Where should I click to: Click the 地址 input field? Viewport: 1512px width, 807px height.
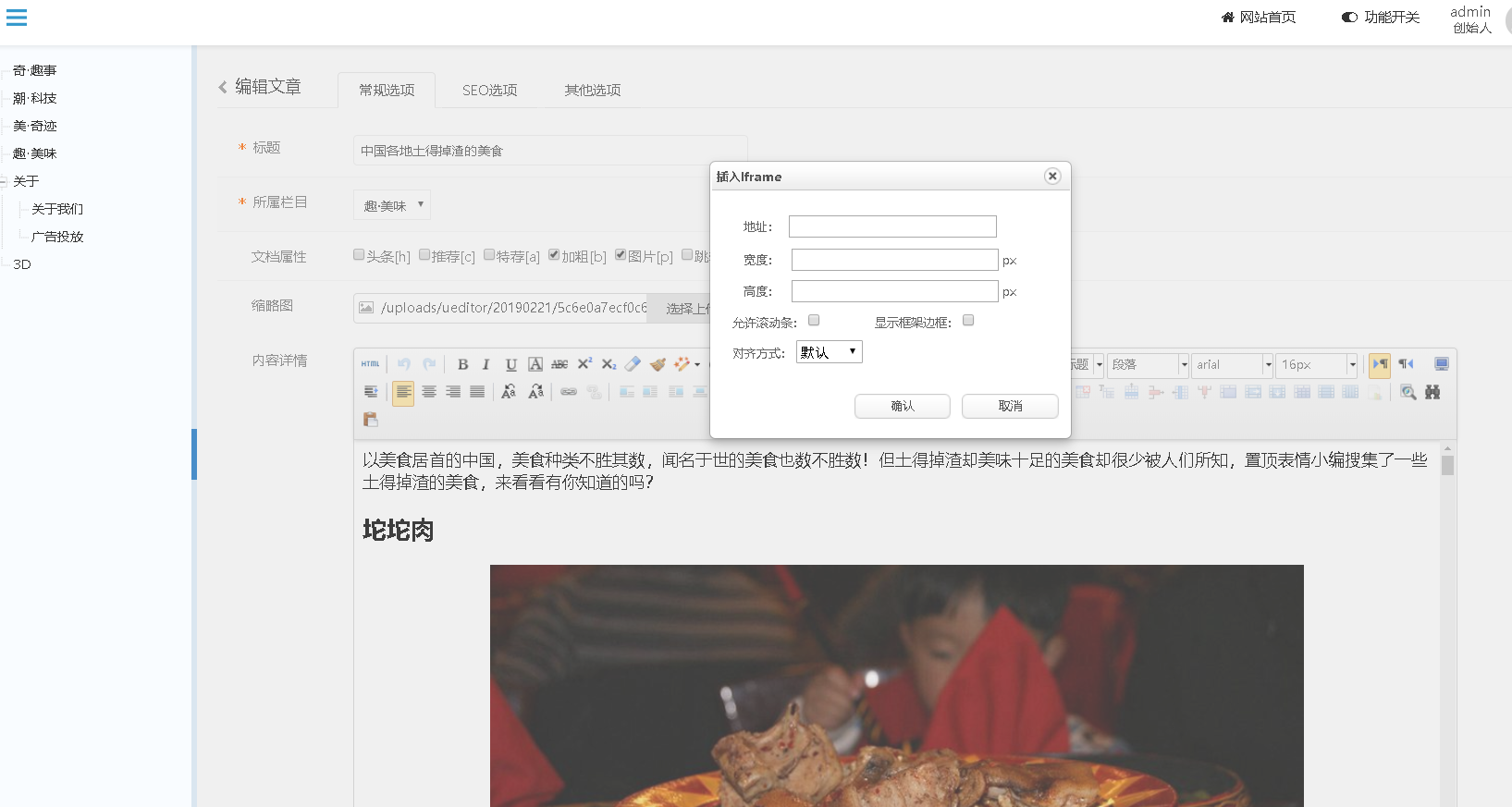[x=892, y=226]
